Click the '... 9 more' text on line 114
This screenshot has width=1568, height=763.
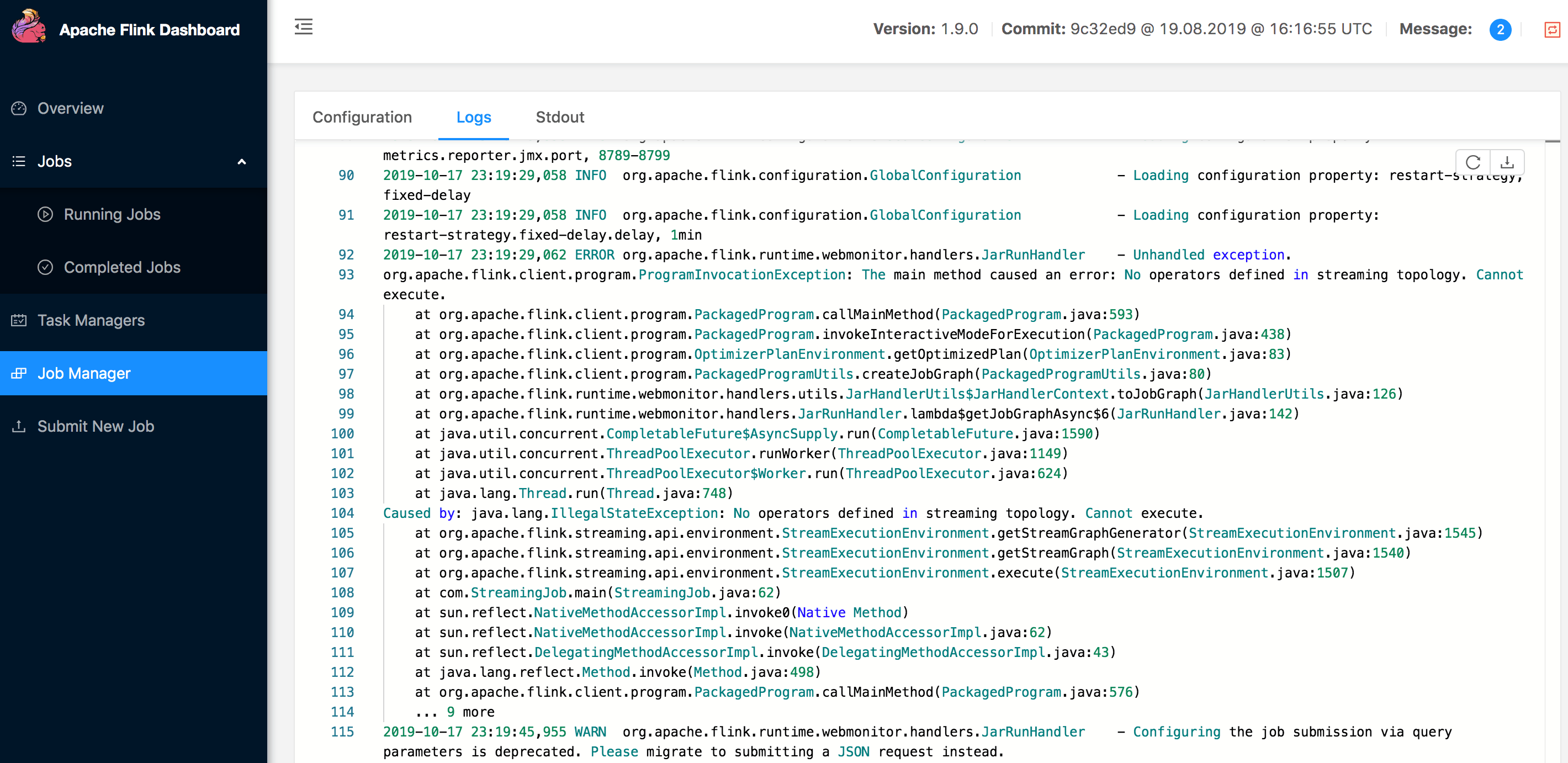455,712
